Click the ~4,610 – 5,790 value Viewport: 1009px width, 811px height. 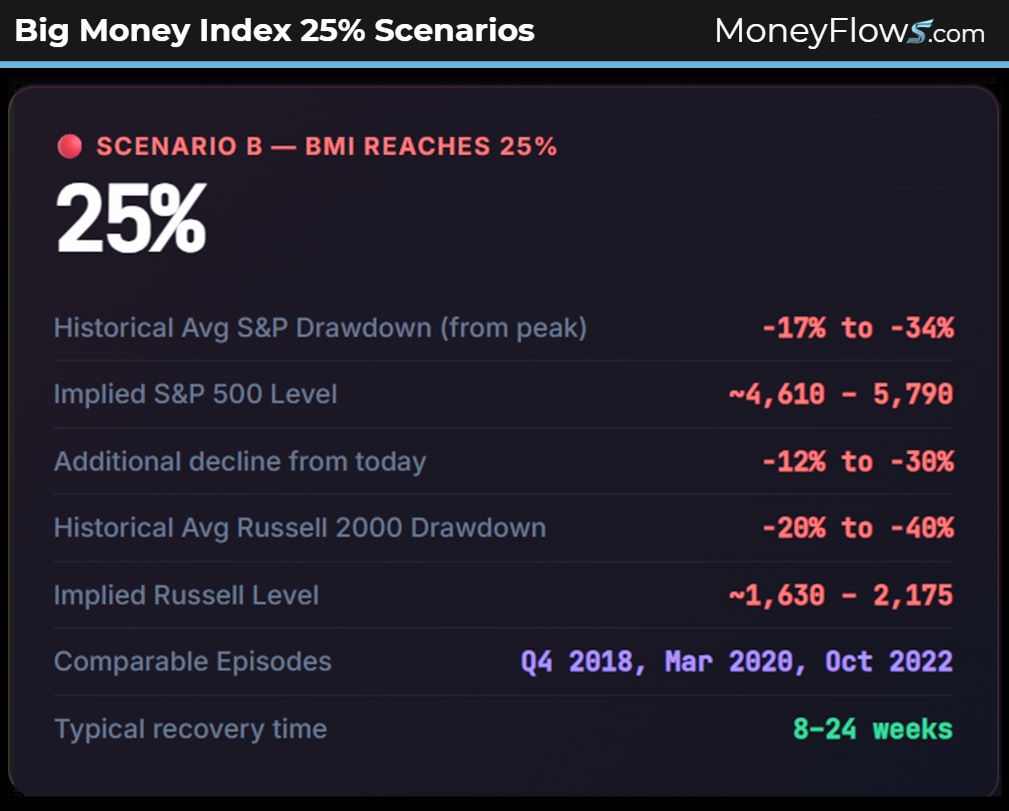click(840, 394)
